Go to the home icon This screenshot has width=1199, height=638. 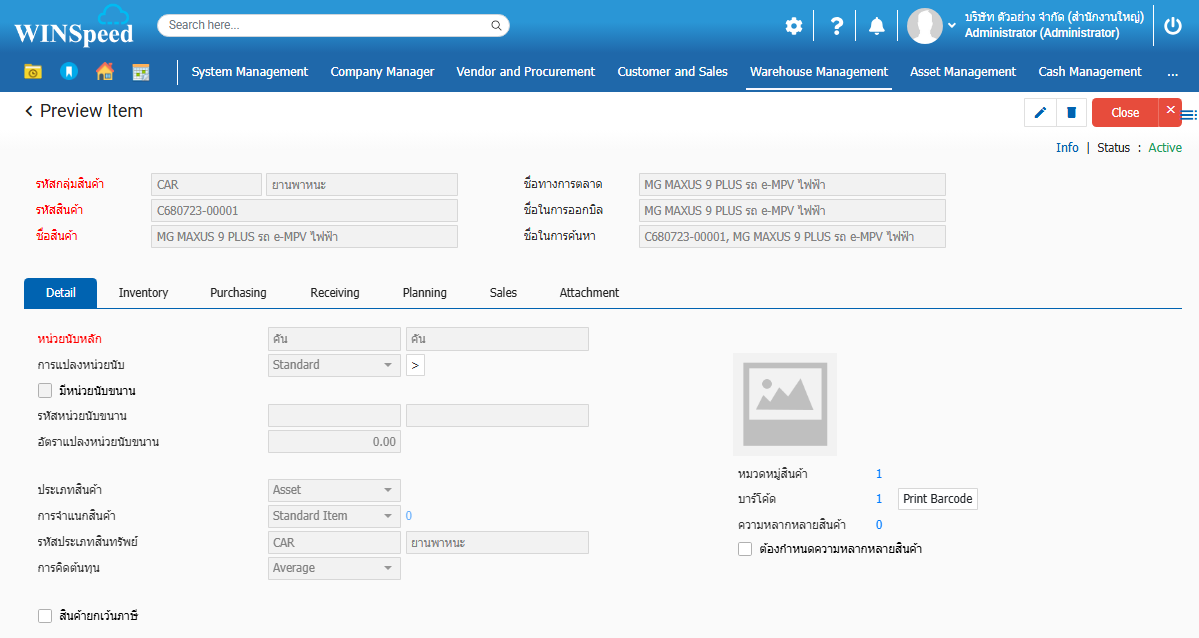[104, 72]
